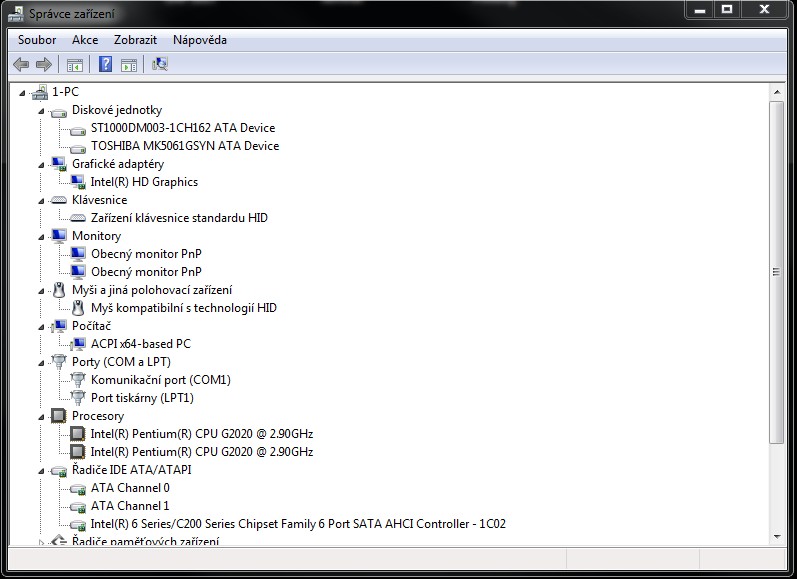The width and height of the screenshot is (797, 579).
Task: Click the Procesory category chip icon
Action: [59, 416]
